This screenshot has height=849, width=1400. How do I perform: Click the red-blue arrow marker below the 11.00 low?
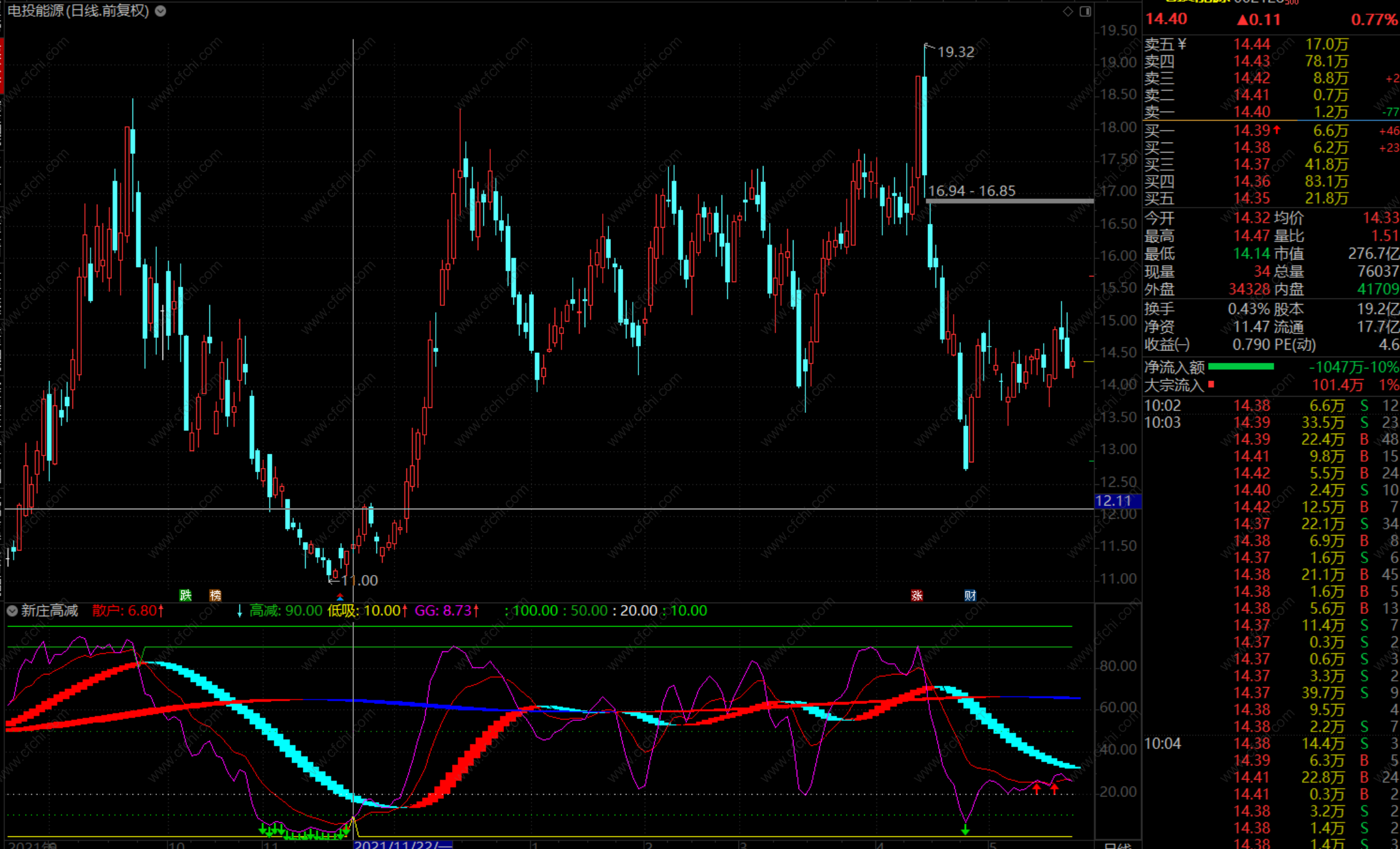pyautogui.click(x=340, y=598)
